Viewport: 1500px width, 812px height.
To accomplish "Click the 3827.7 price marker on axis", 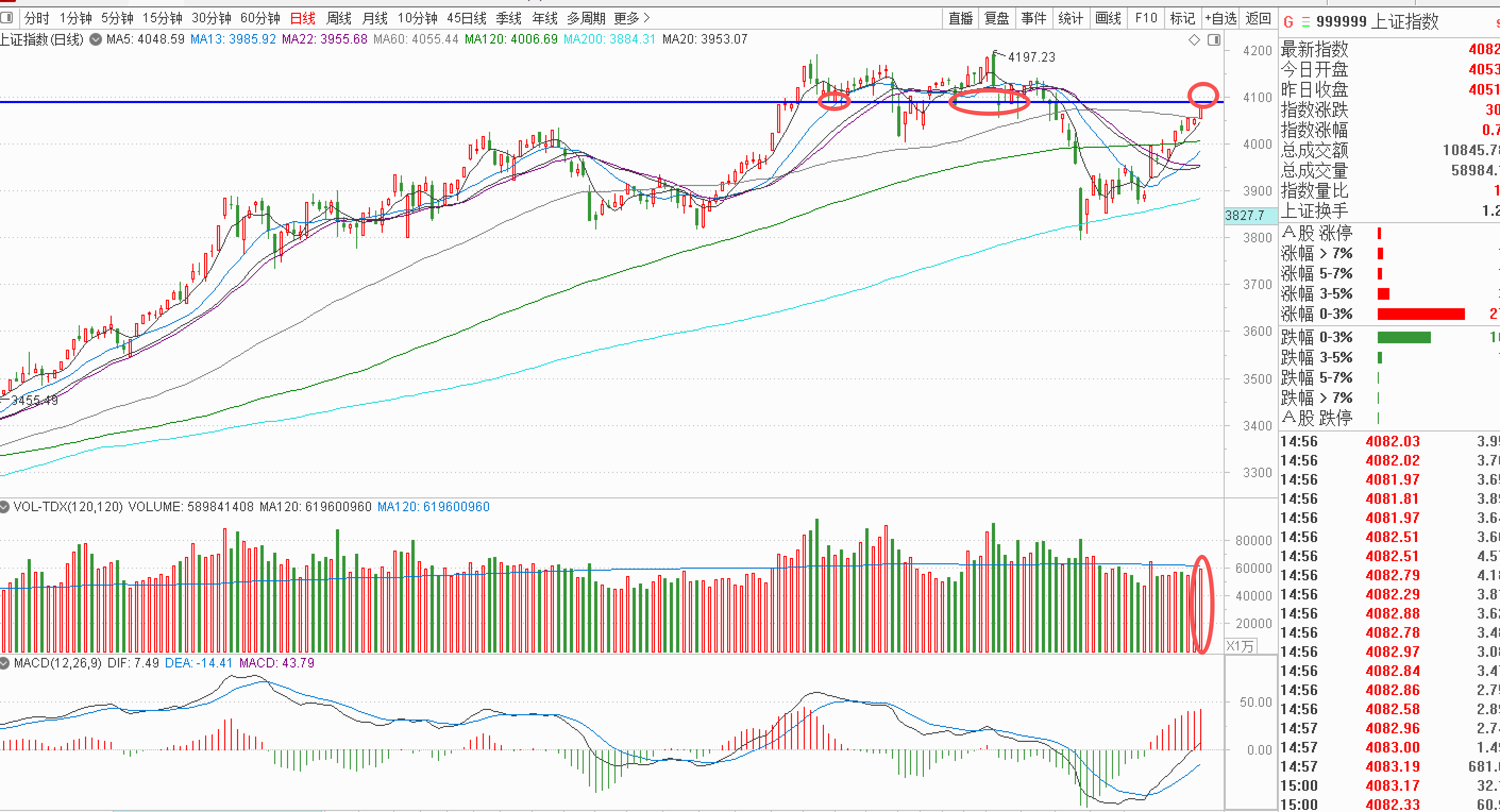I will (x=1245, y=216).
